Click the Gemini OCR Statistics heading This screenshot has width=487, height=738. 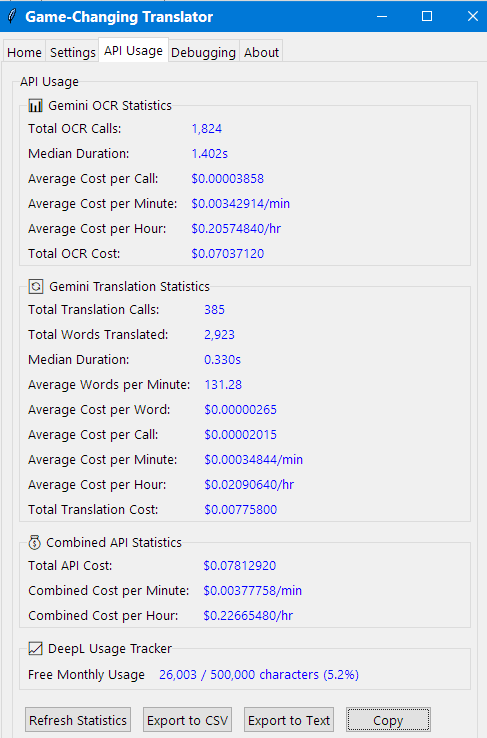(110, 105)
